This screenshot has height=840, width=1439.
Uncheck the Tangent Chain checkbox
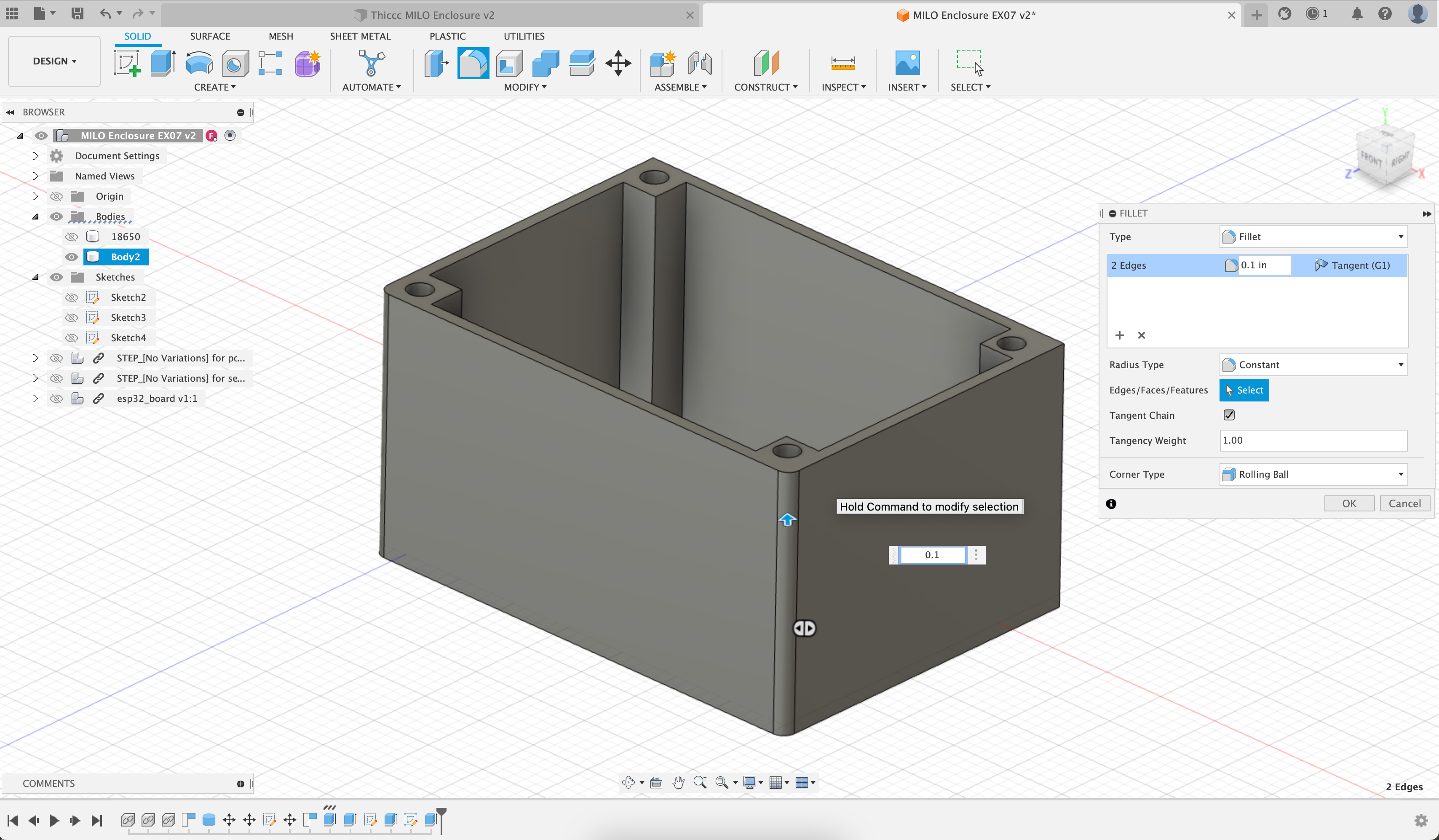(1229, 415)
